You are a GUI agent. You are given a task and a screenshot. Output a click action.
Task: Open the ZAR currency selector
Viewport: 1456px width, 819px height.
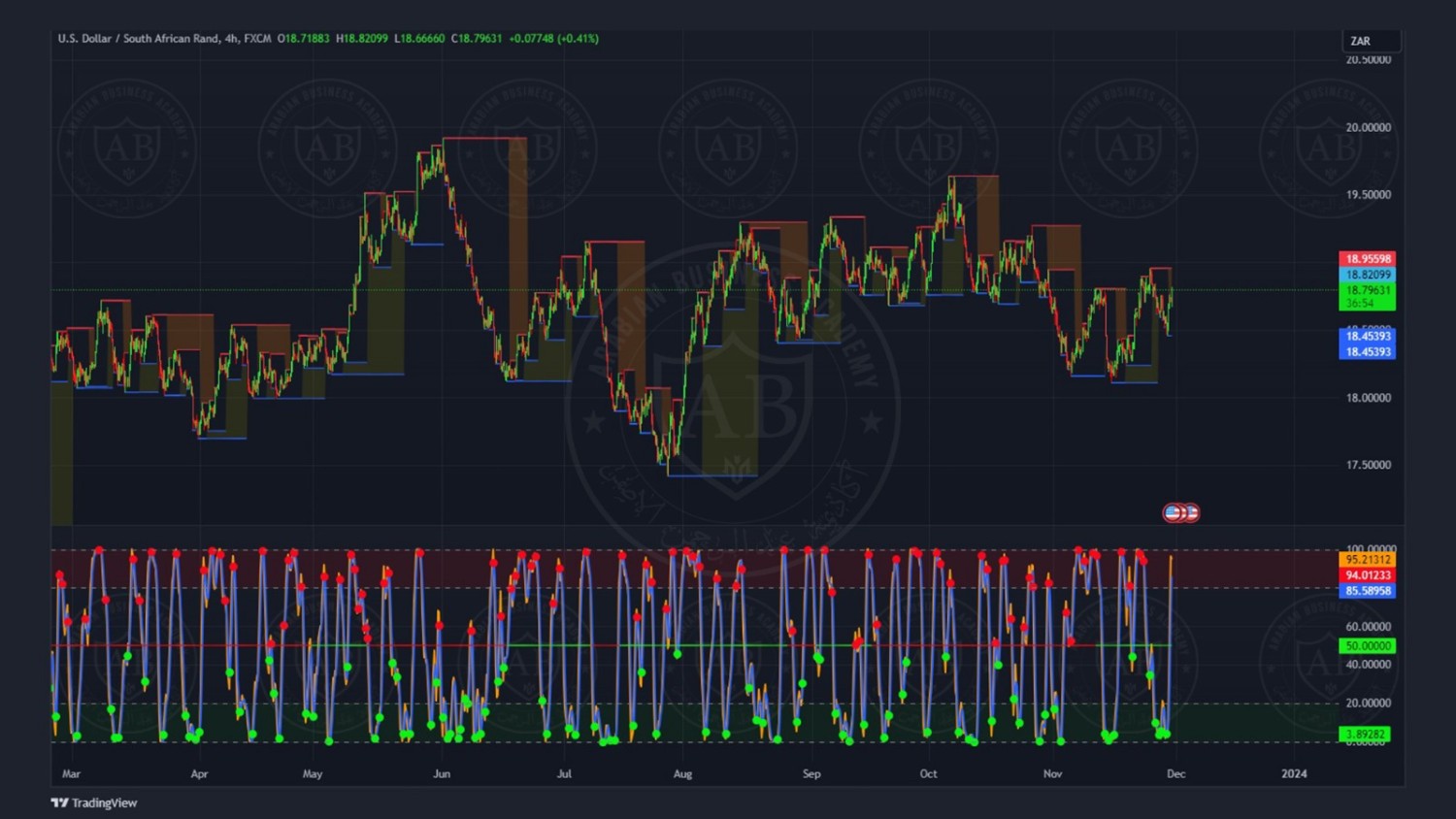(x=1371, y=41)
